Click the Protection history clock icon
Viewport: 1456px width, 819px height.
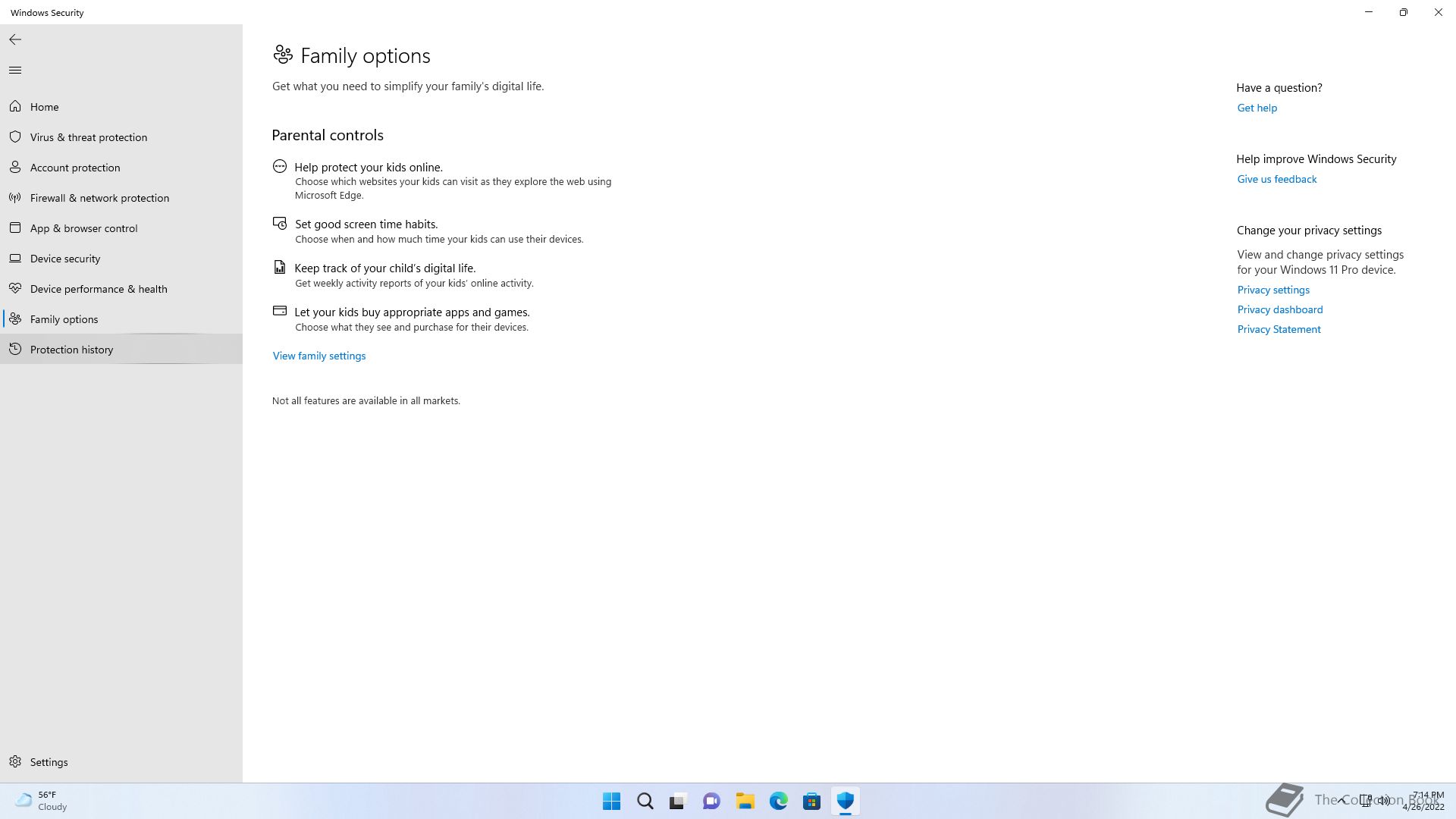15,350
